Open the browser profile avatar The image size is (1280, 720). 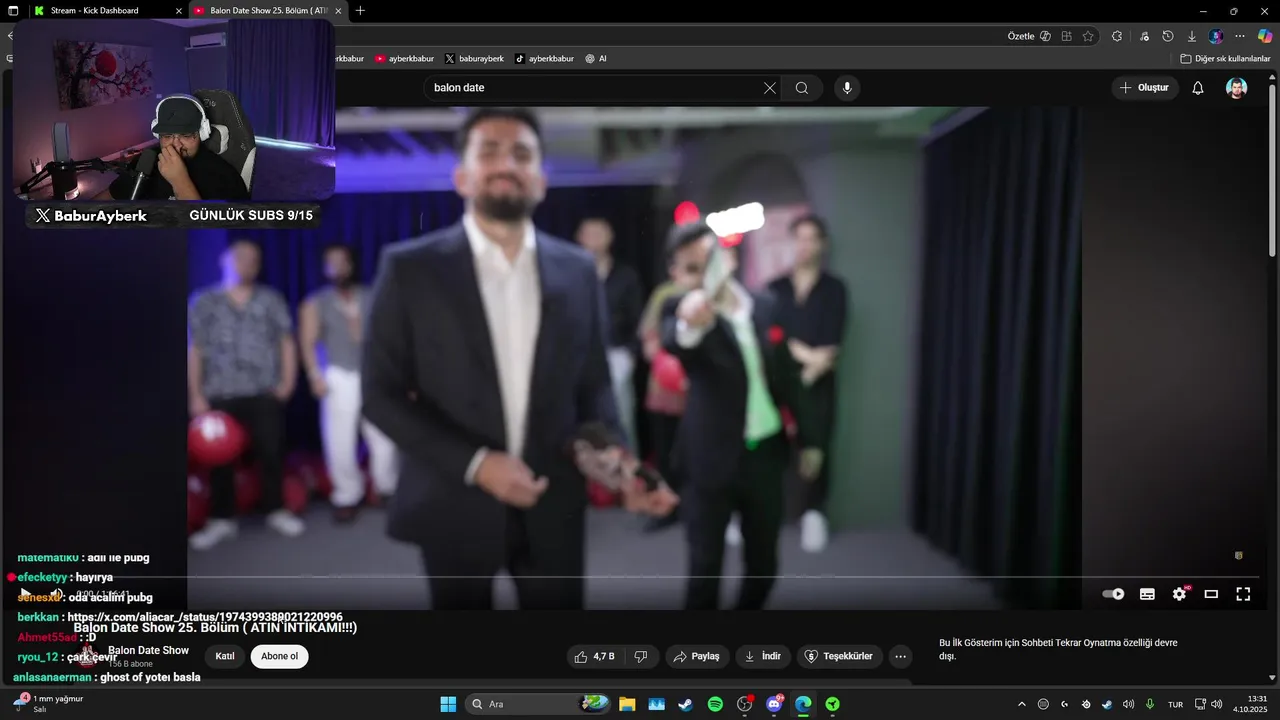[1216, 36]
